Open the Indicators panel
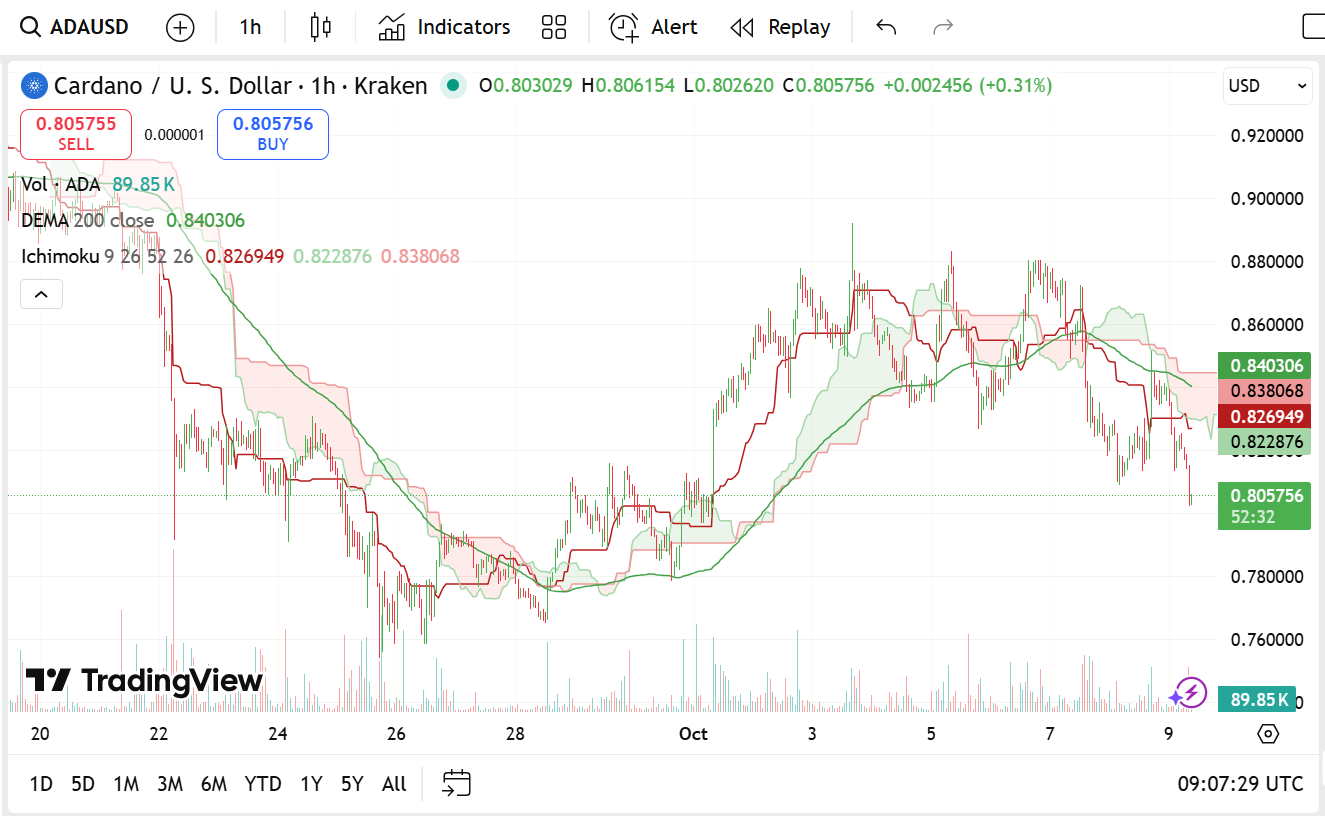The height and width of the screenshot is (816, 1325). (x=444, y=27)
